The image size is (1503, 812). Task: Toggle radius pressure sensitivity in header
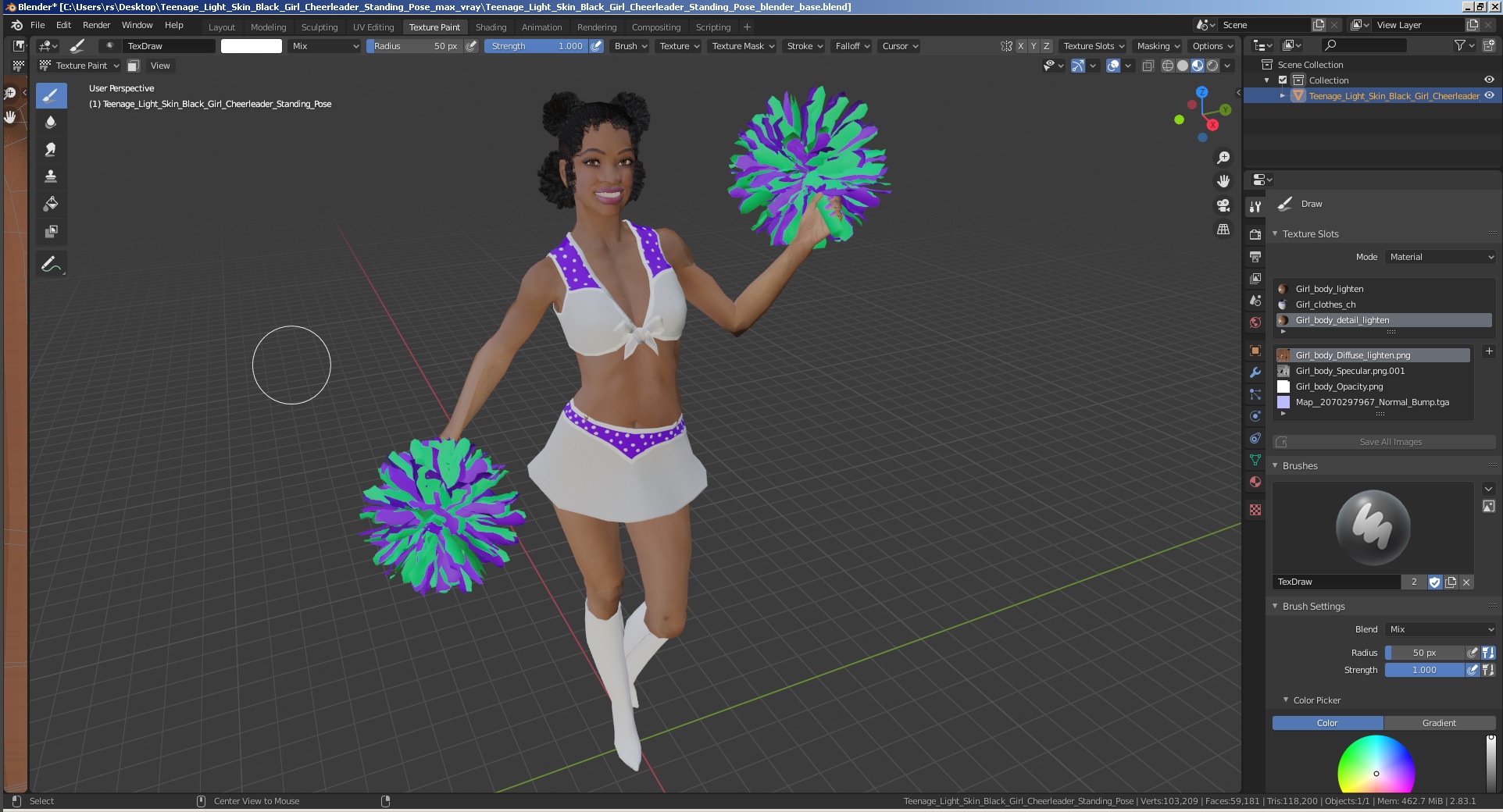point(471,46)
